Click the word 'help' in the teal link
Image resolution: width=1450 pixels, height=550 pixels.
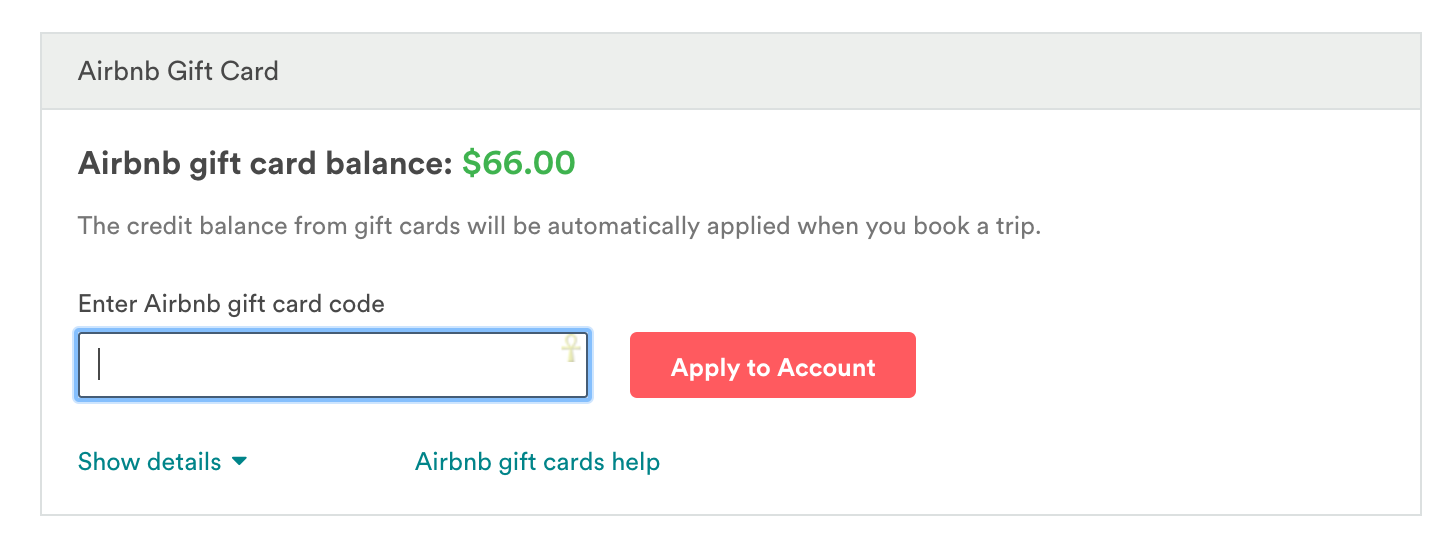[635, 462]
